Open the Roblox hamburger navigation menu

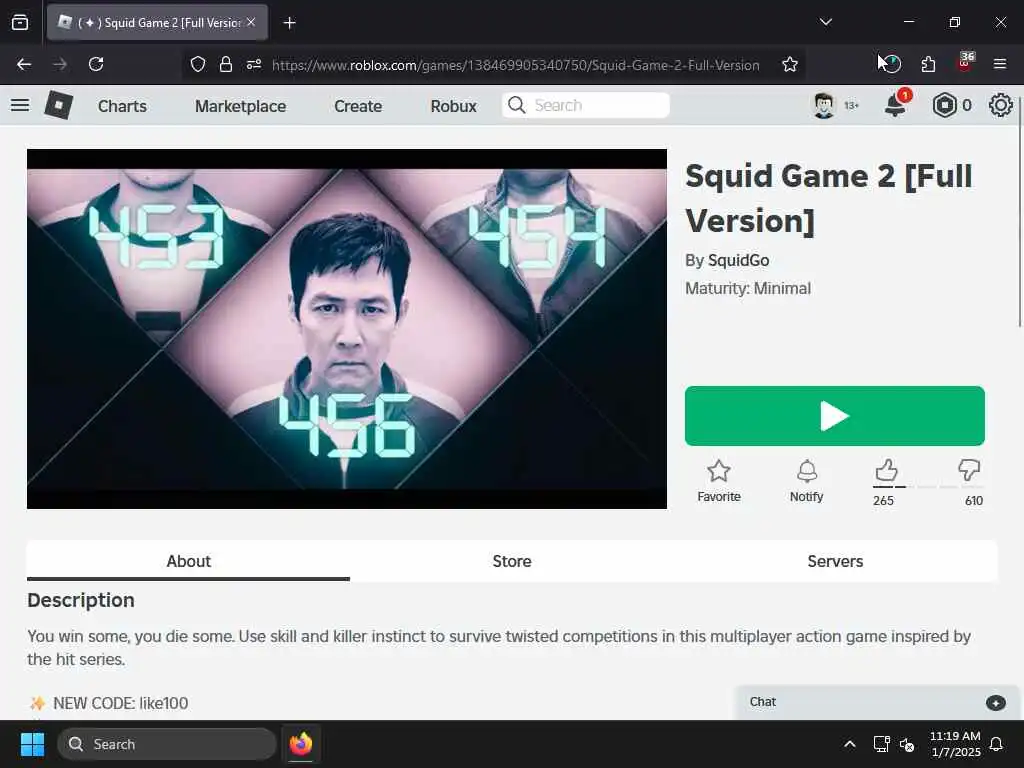20,105
